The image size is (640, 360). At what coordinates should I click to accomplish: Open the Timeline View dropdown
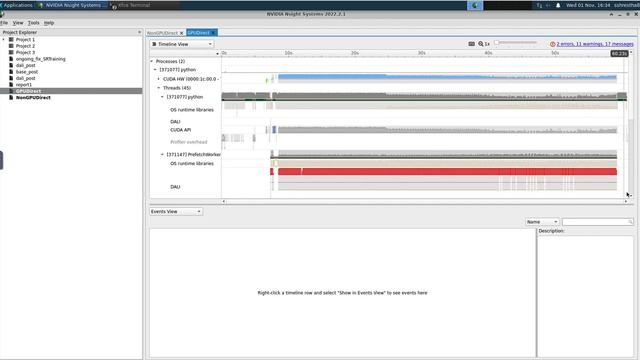[x=182, y=44]
